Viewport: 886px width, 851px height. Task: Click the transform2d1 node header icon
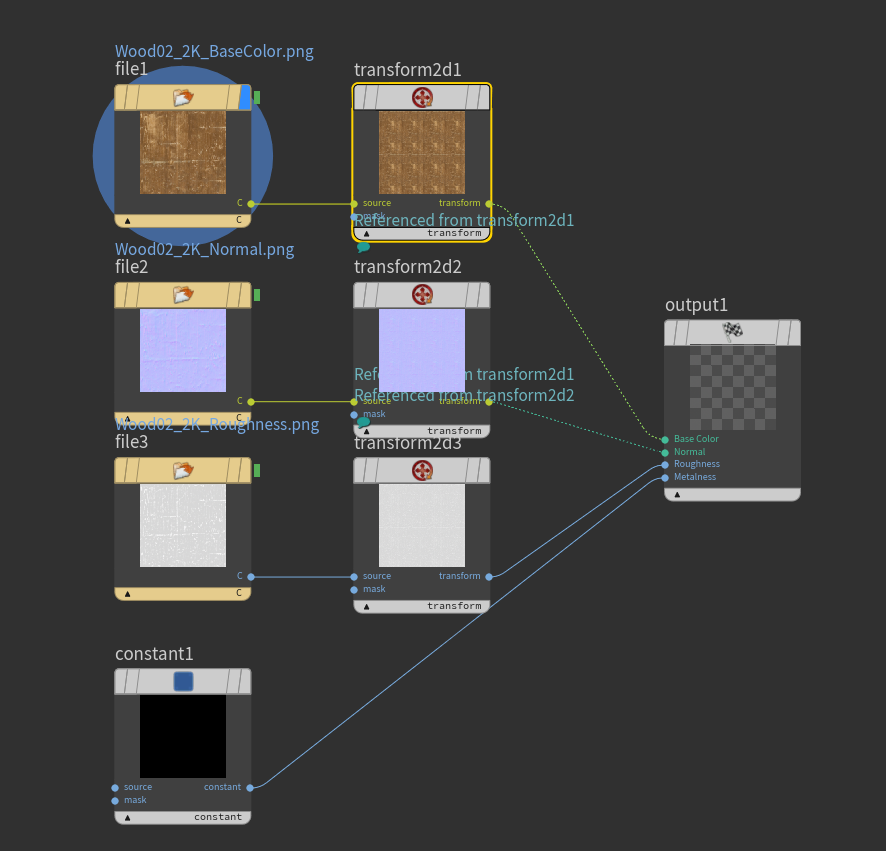tap(422, 97)
